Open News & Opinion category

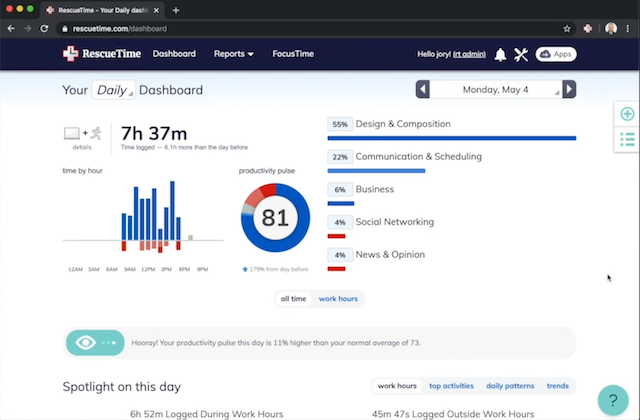[x=390, y=255]
